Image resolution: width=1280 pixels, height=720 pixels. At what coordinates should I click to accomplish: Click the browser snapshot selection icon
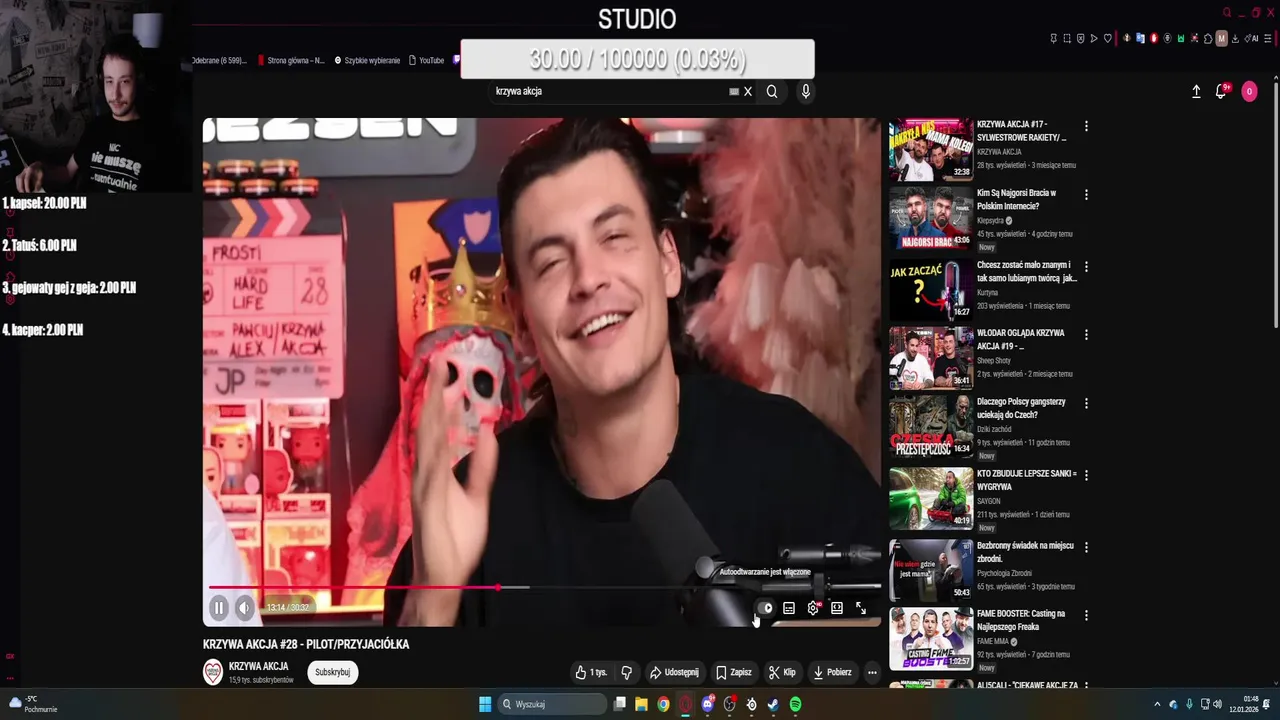point(1067,39)
